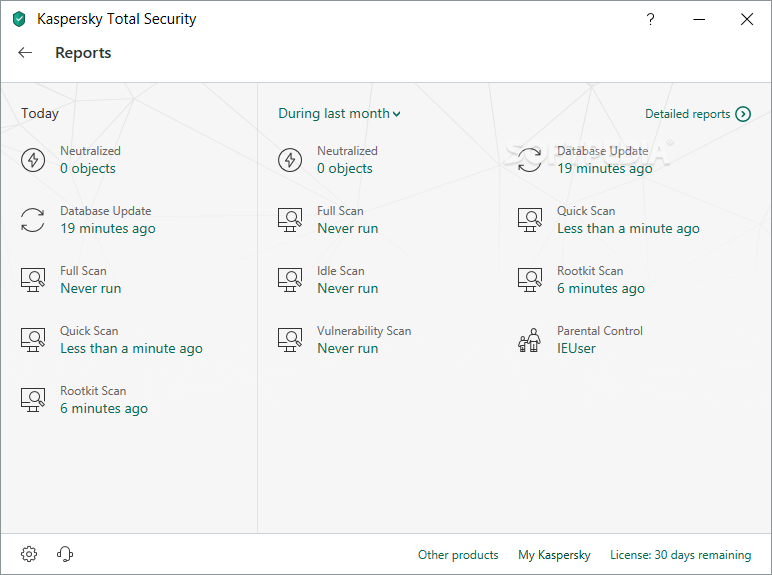The image size is (772, 575).
Task: Click the monitor icon for last month's Full Scan
Action: (x=290, y=220)
